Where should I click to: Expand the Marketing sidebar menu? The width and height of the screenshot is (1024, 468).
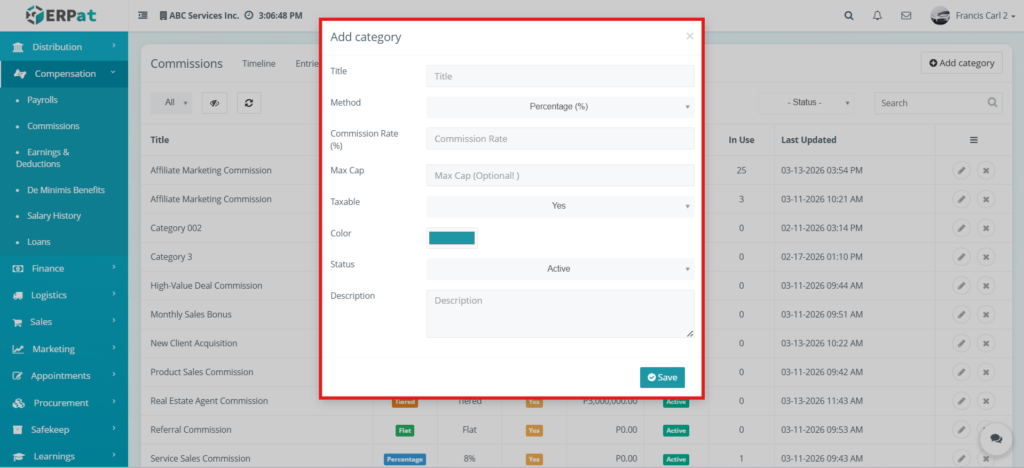coord(64,349)
